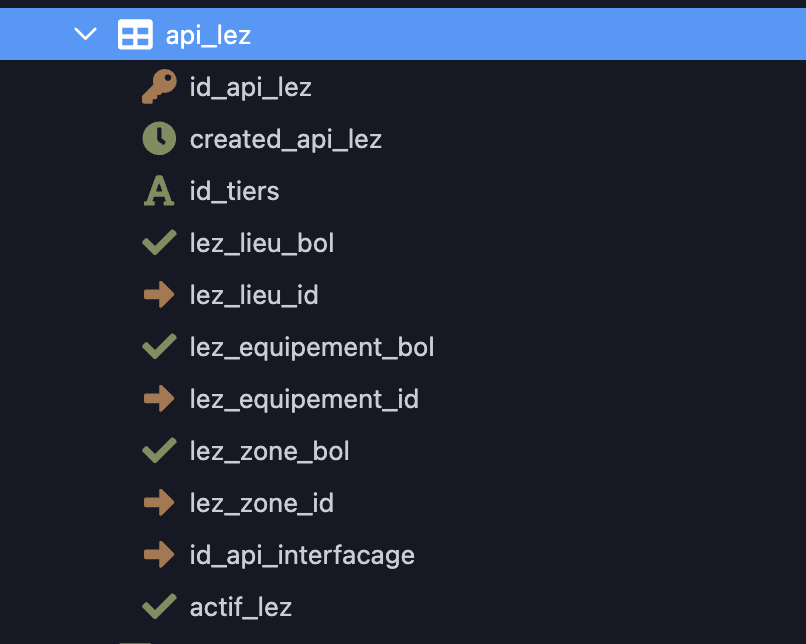
Task: Click the checkmark icon beside lez_equipement_bol
Action: (x=159, y=346)
